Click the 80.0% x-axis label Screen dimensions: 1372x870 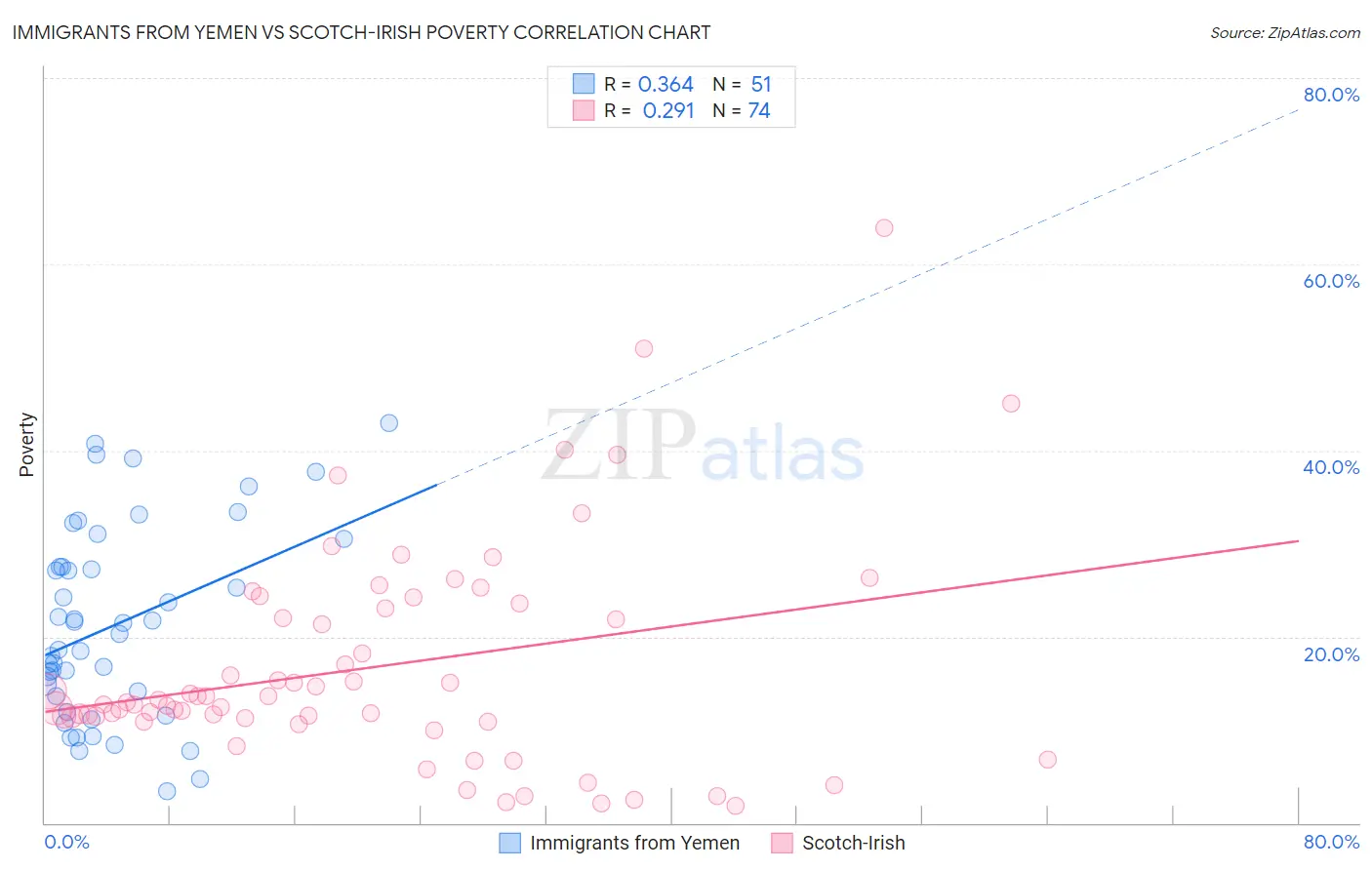tap(1331, 842)
